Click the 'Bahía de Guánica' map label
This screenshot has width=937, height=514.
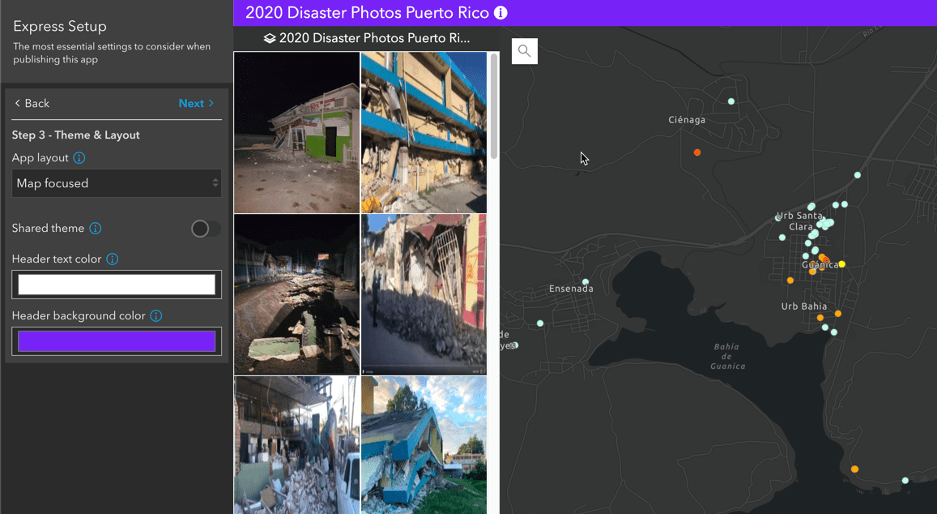pyautogui.click(x=727, y=356)
